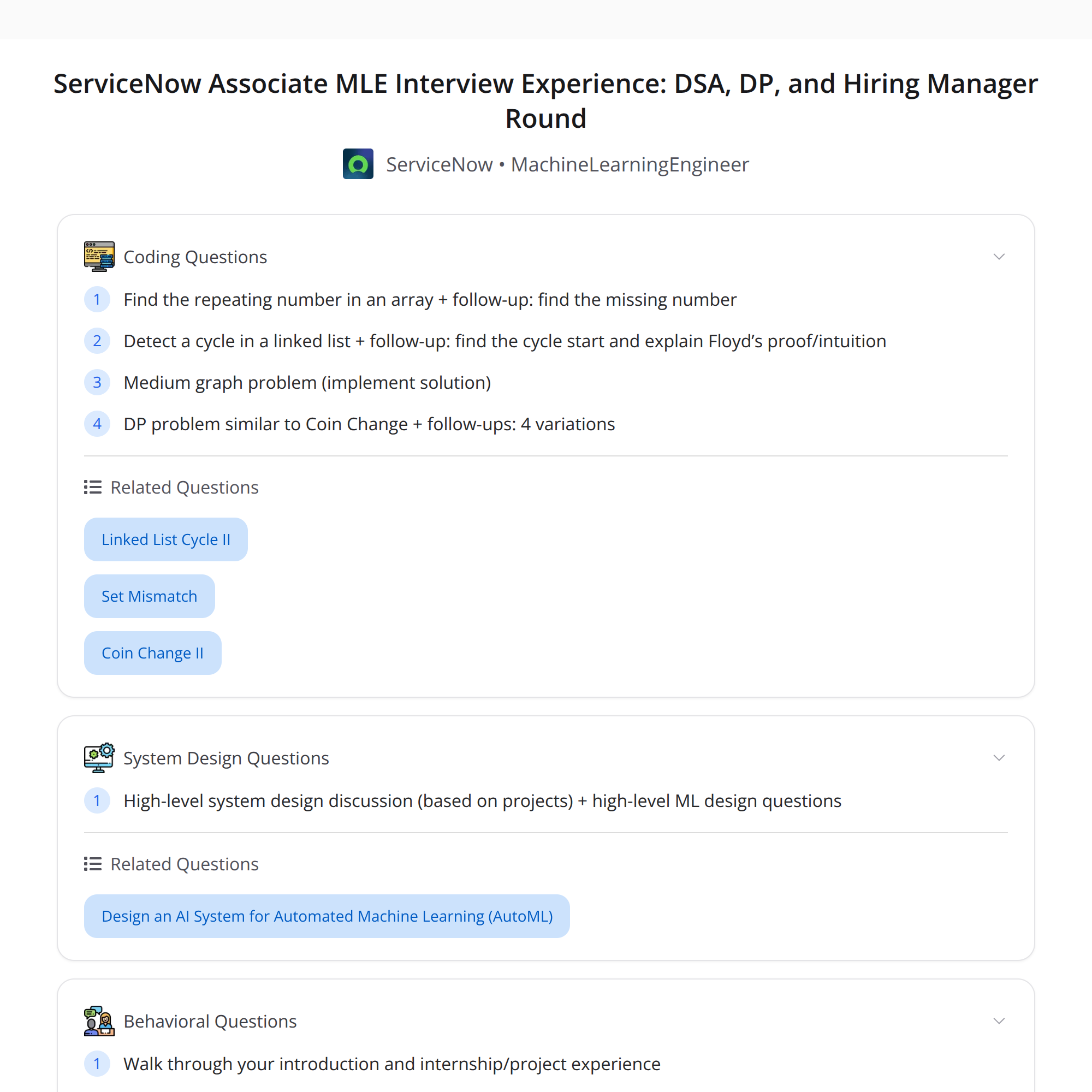The height and width of the screenshot is (1092, 1092).
Task: Open the Coin Change II related question
Action: tap(153, 653)
